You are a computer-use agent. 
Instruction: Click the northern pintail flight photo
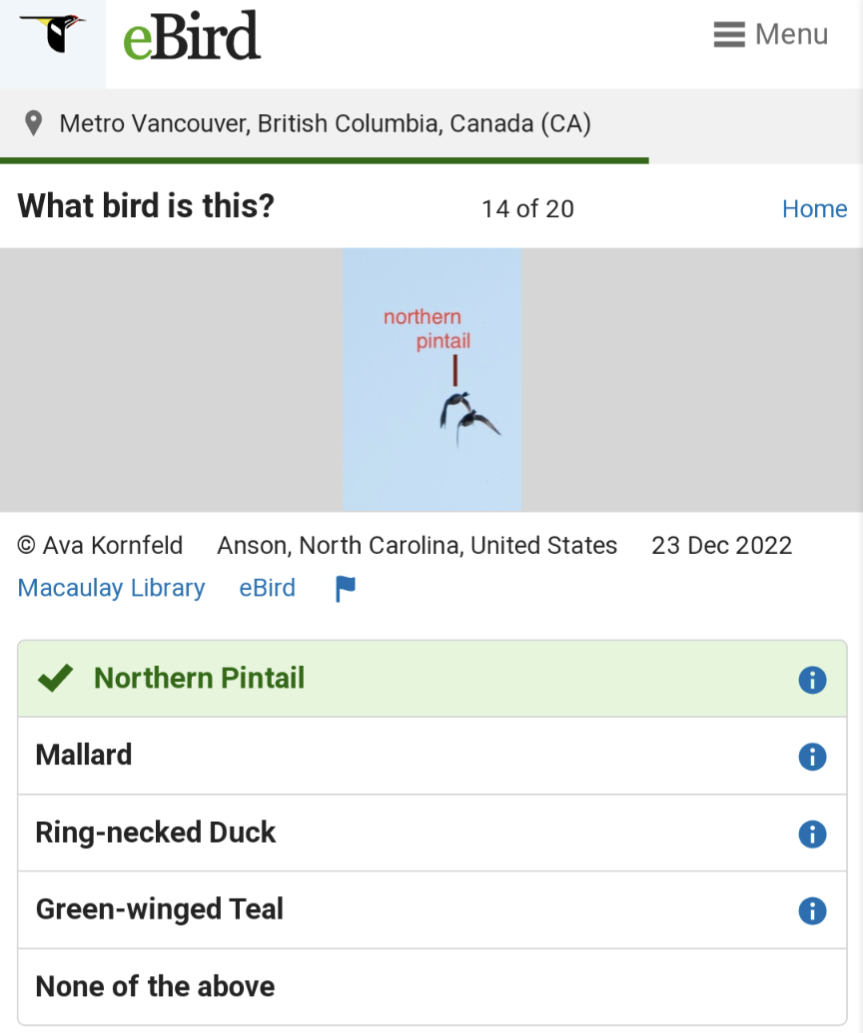coord(432,379)
